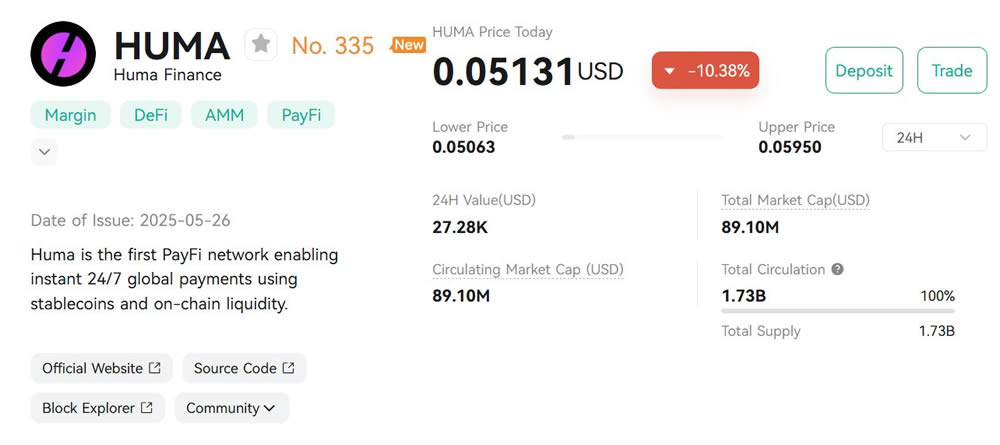Select the Margin tag

[x=70, y=115]
